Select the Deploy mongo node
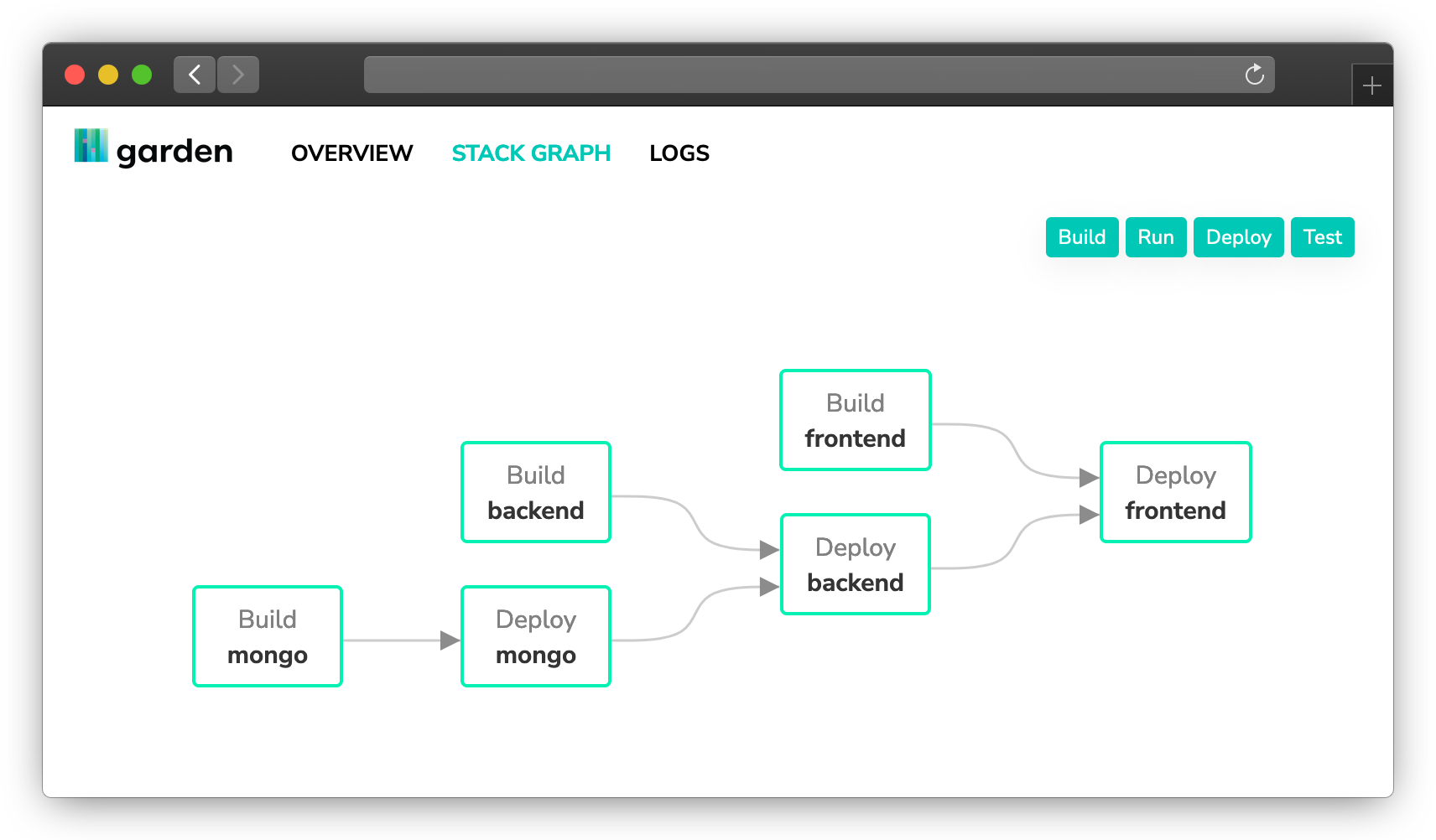Image resolution: width=1436 pixels, height=840 pixels. tap(536, 636)
